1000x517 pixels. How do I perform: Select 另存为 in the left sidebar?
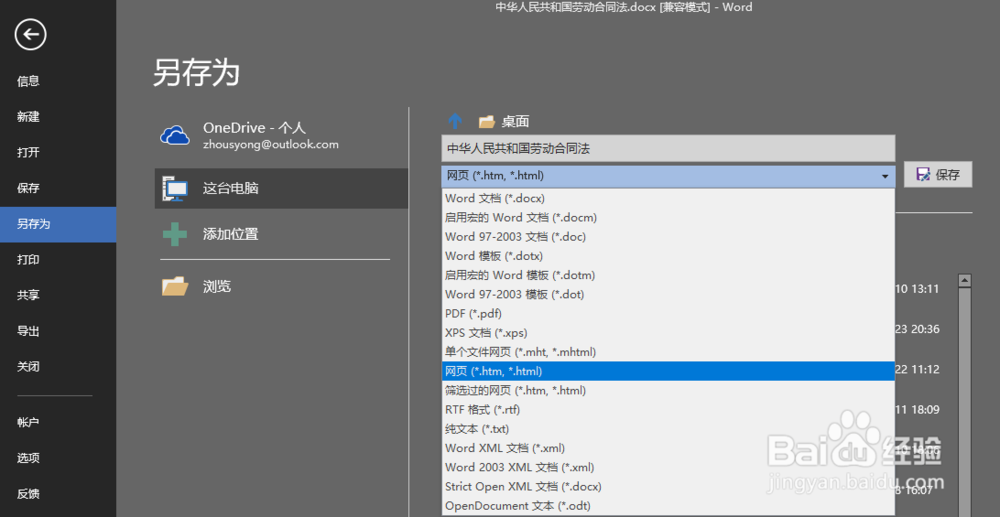pos(58,224)
